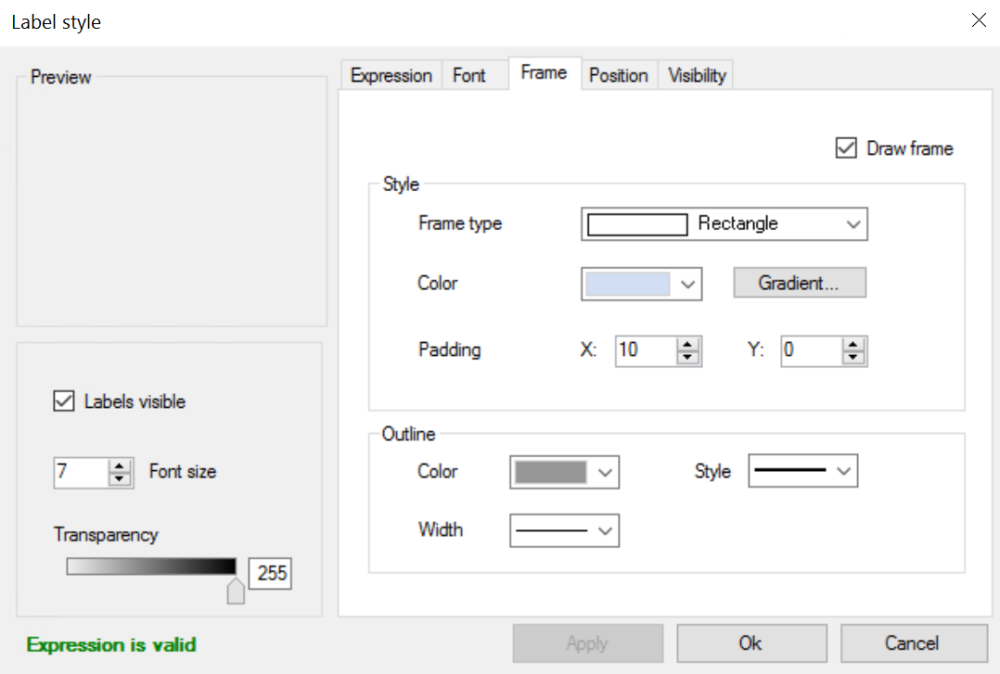Adjust the Transparency slider

235,590
